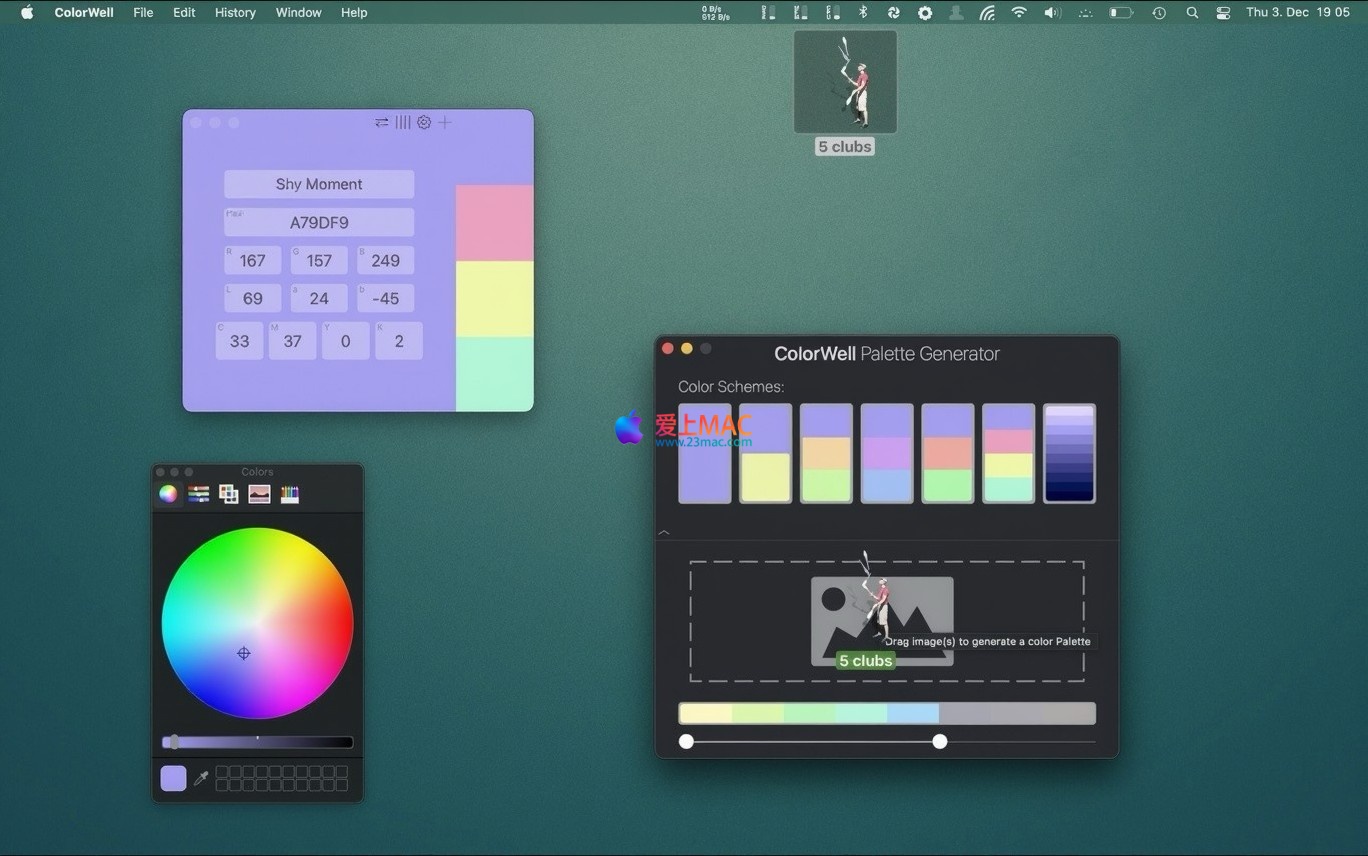Select the pencils color picker mode
1368x856 pixels.
[x=289, y=494]
